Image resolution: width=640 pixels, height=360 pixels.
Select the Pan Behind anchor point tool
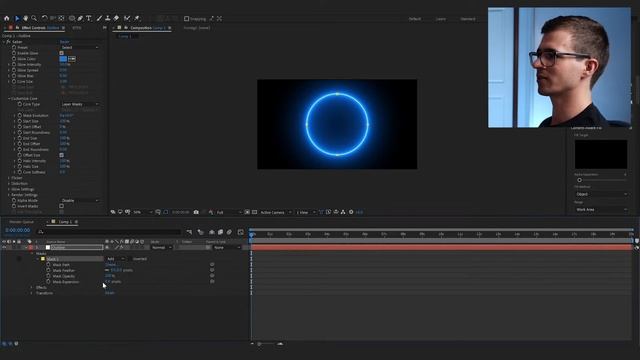(x=62, y=18)
